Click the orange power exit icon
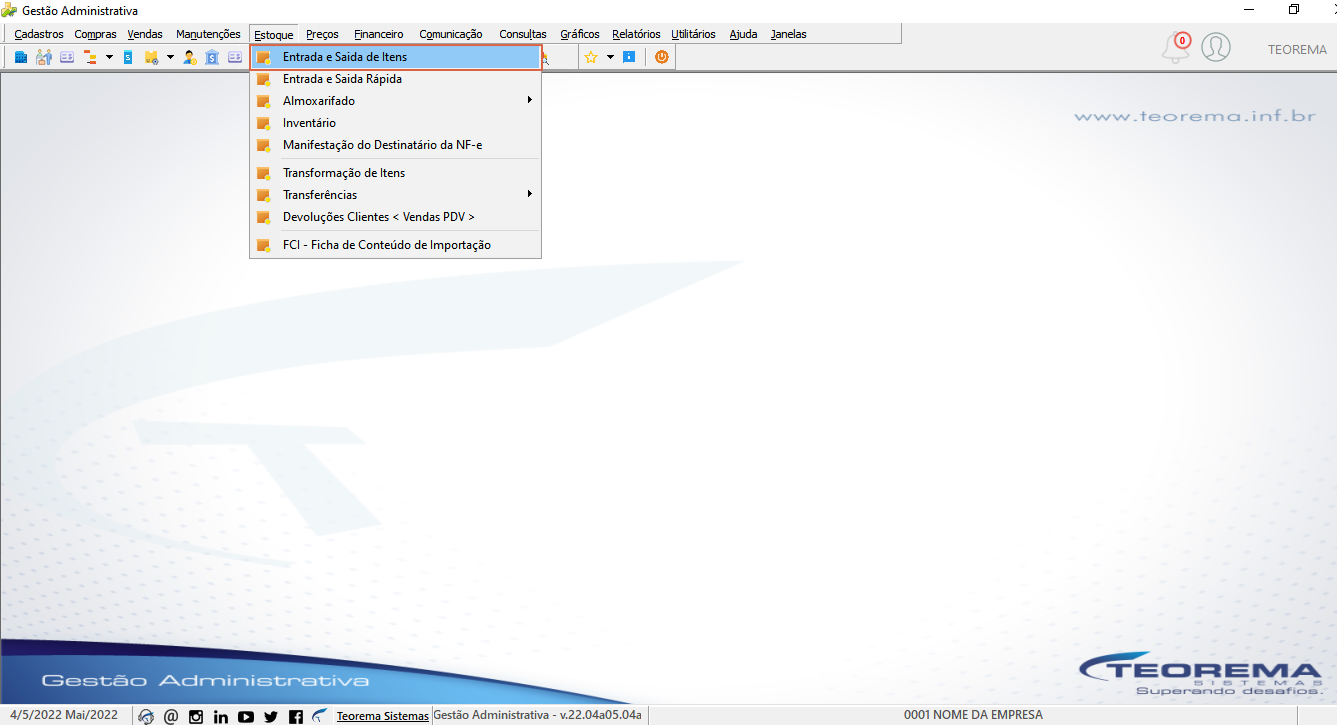Image resolution: width=1337 pixels, height=725 pixels. point(661,57)
